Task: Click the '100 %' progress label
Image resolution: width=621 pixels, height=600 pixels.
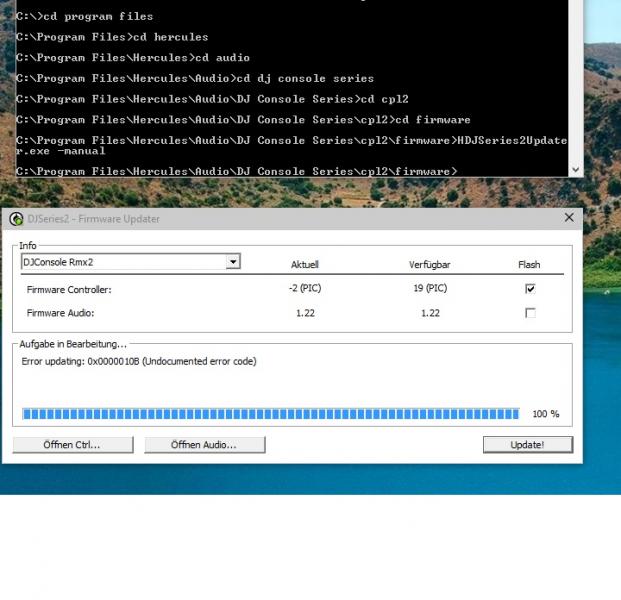Action: pos(546,414)
